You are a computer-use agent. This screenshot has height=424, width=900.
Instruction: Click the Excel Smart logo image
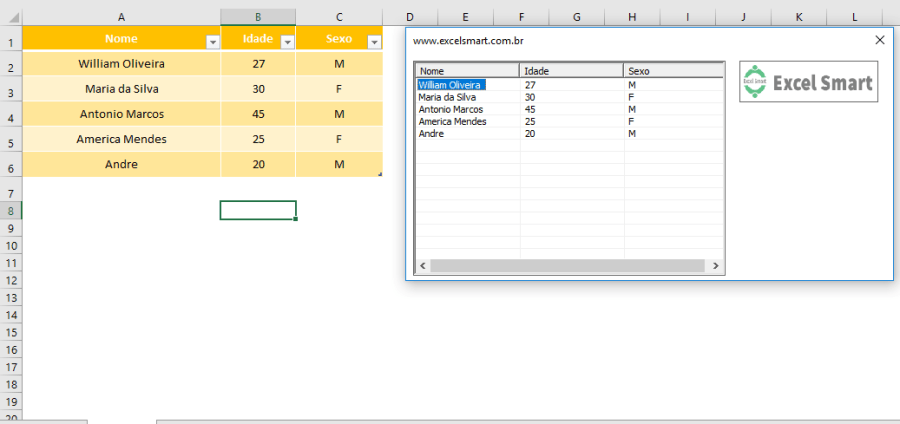(x=808, y=82)
